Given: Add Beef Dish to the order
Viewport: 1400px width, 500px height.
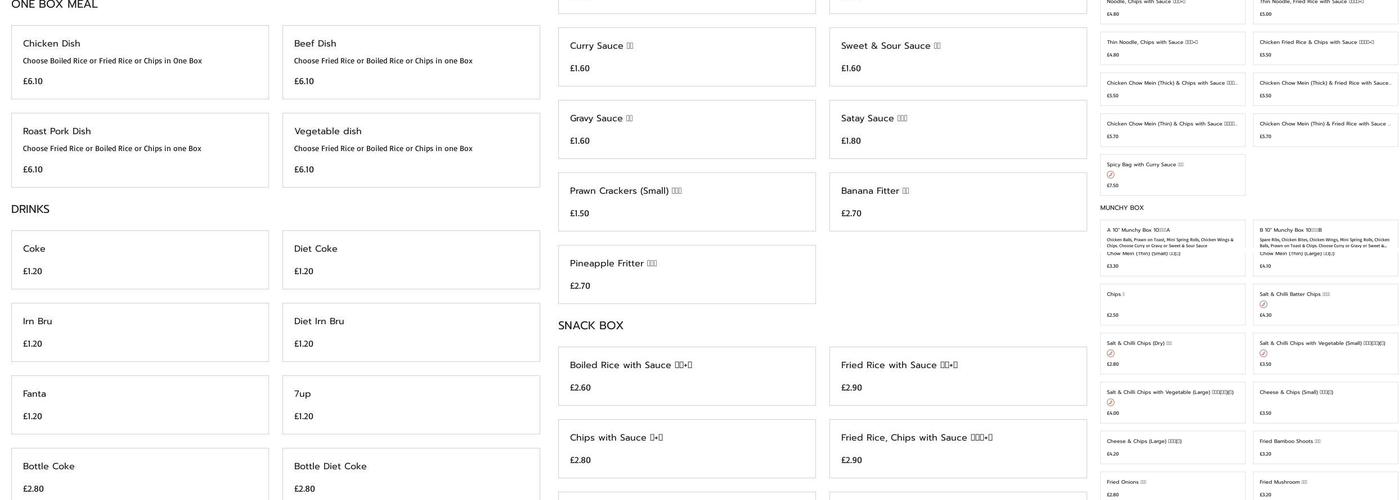Looking at the screenshot, I should (411, 62).
